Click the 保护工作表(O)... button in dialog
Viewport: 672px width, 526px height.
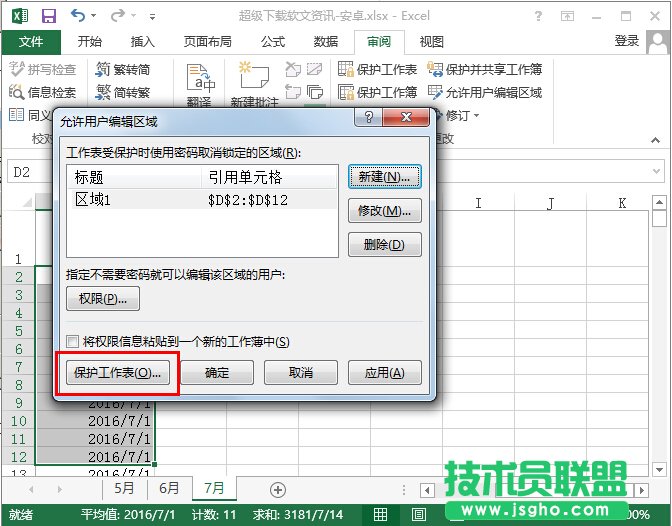coord(118,373)
